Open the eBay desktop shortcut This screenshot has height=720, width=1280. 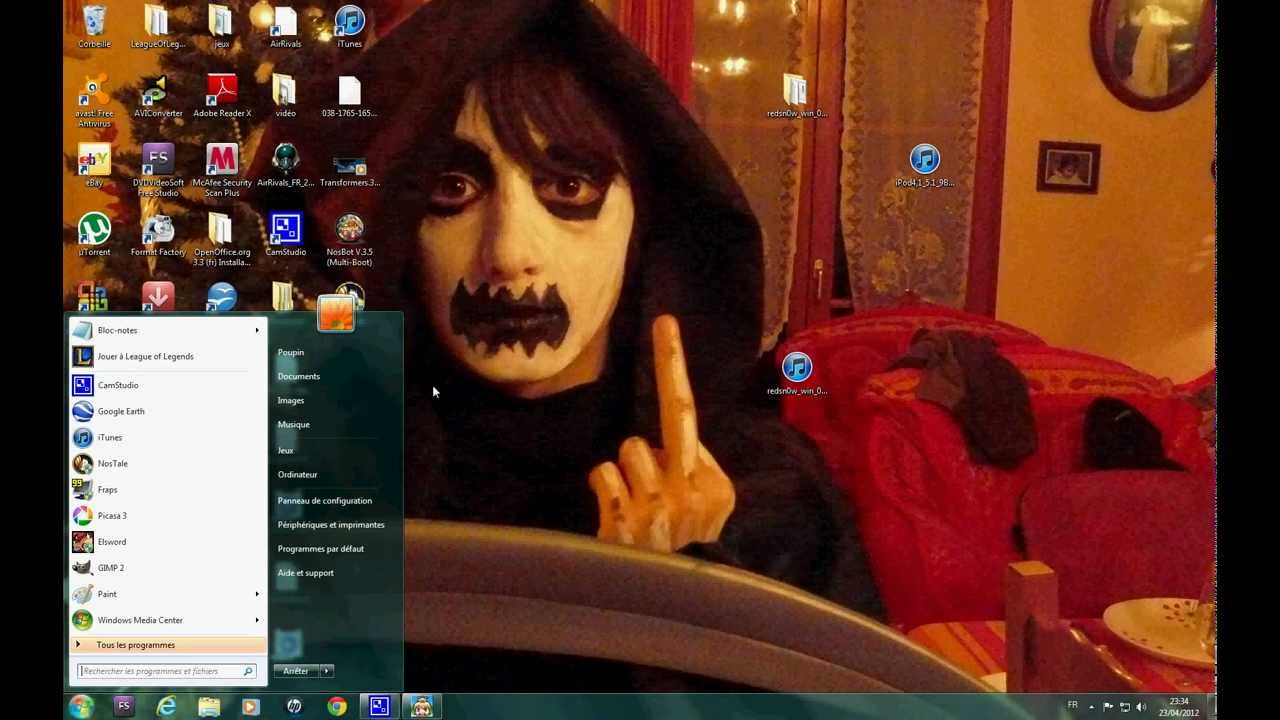[94, 165]
